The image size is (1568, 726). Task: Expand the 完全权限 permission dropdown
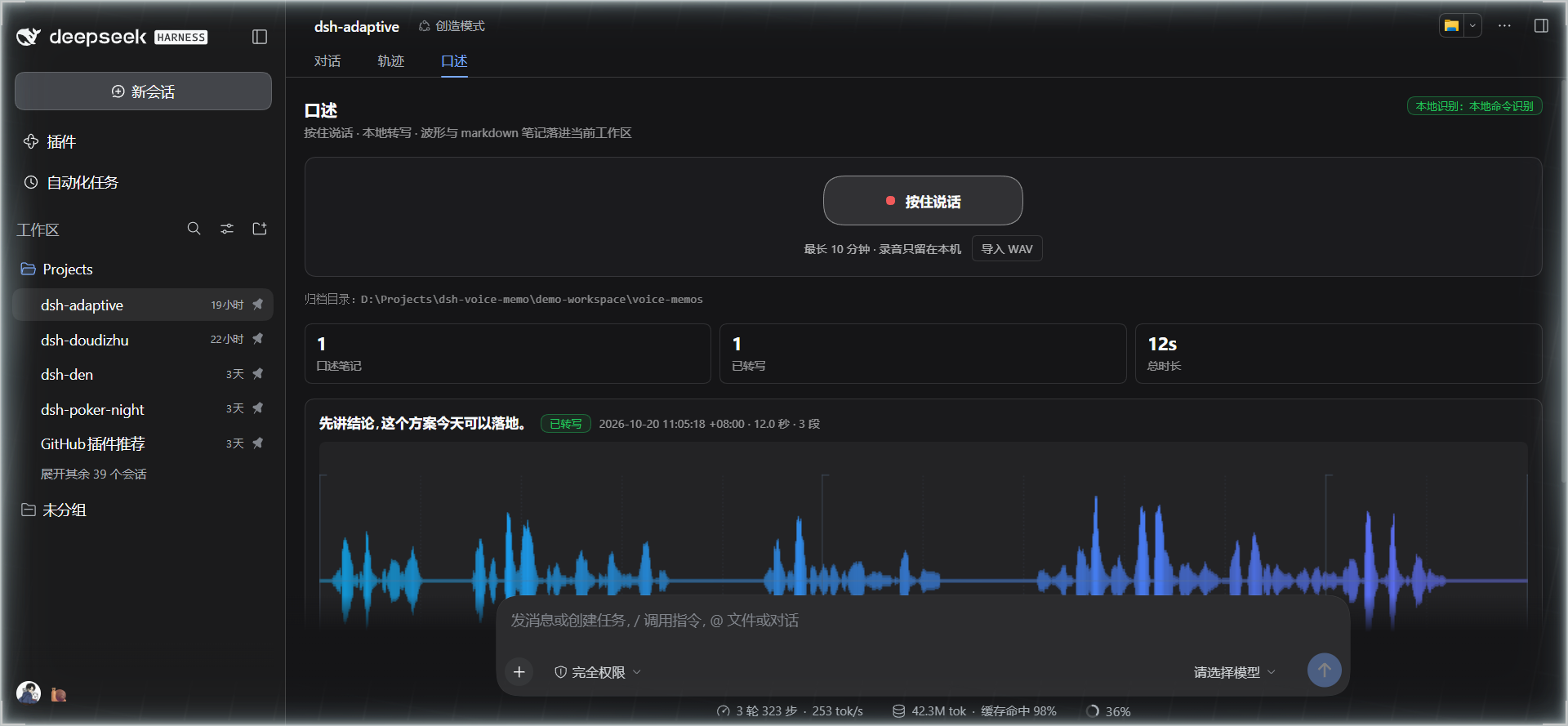tap(598, 672)
